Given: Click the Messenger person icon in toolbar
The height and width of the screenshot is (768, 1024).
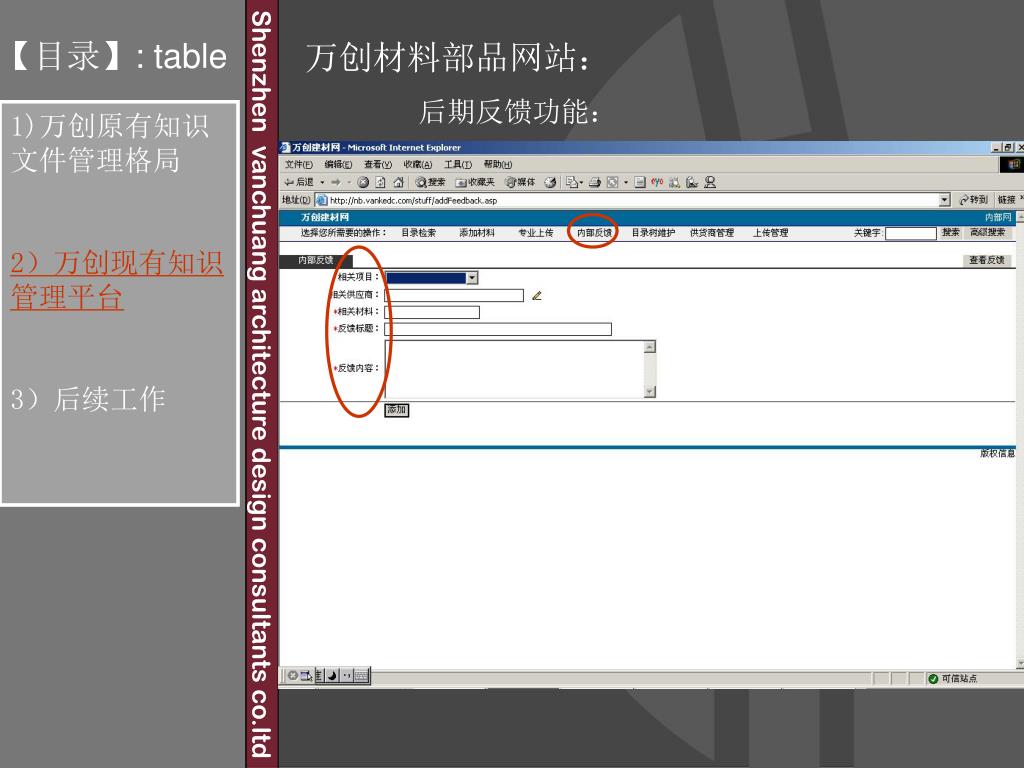Looking at the screenshot, I should point(710,182).
